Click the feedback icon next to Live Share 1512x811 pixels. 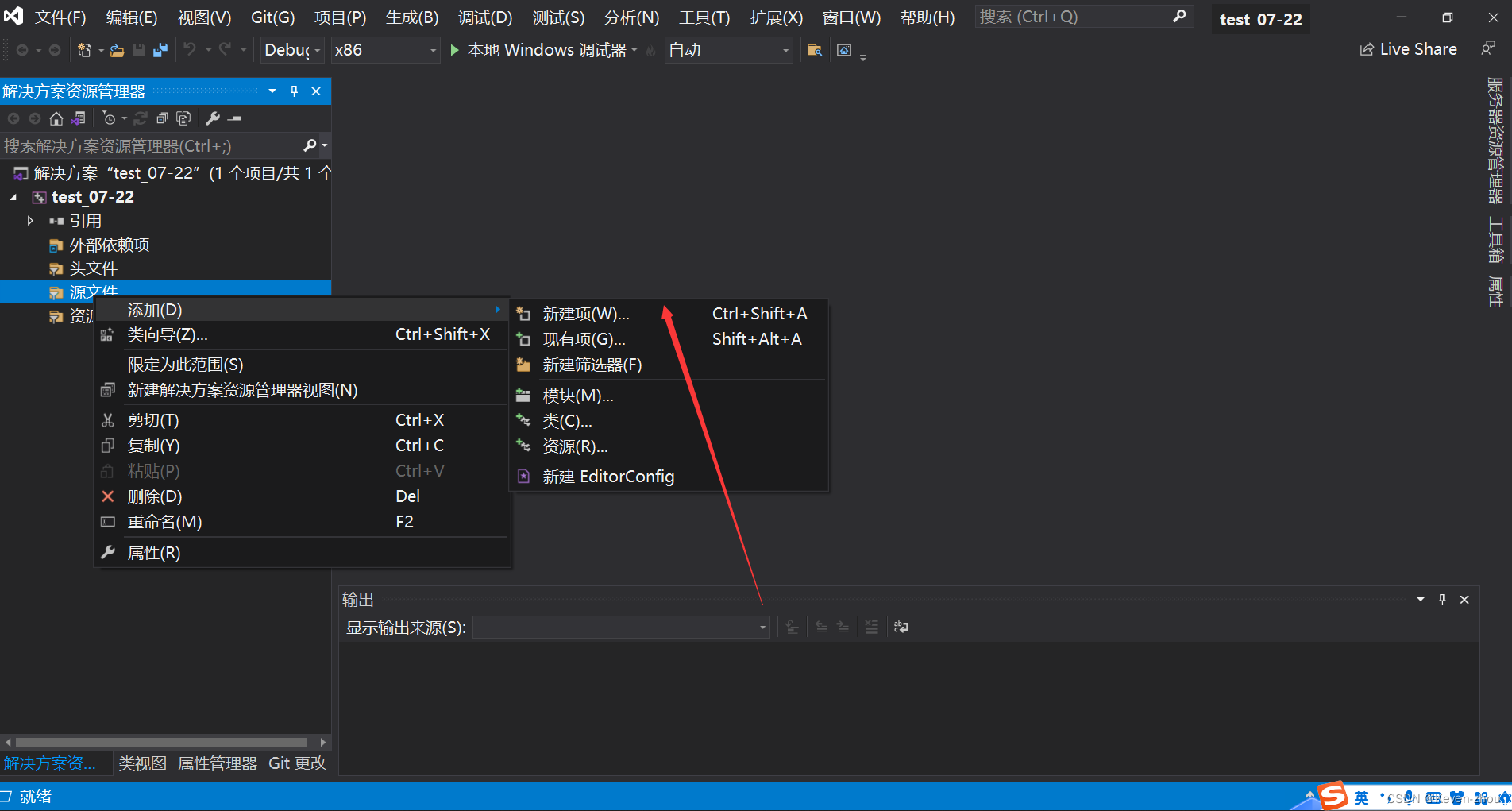tap(1488, 49)
